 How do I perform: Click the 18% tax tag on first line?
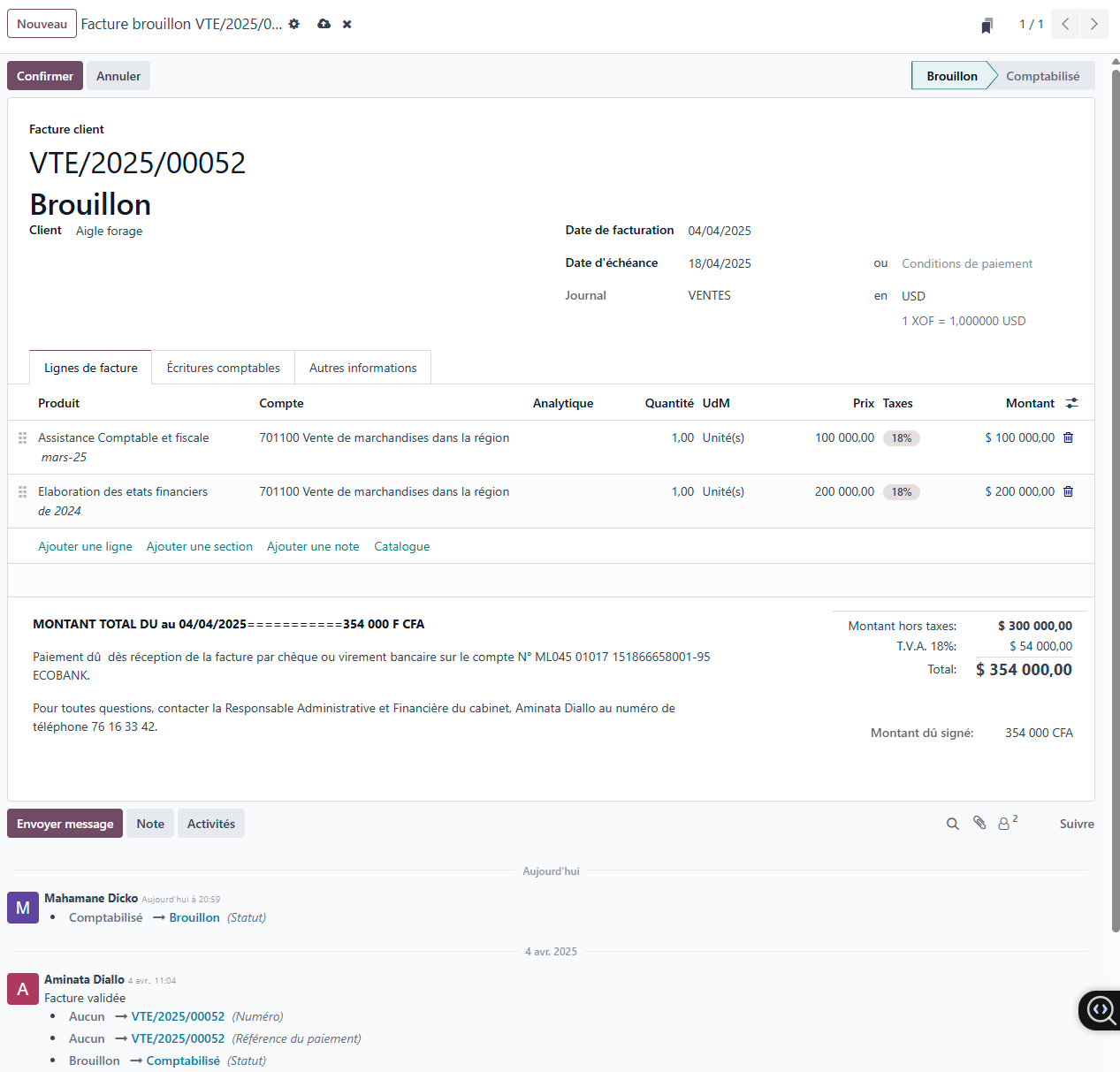tap(902, 438)
